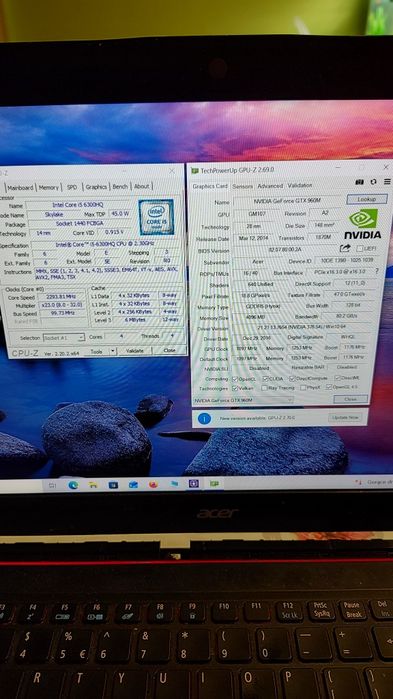Screen dimensions: 393x699
Task: Click the GPU value GM107 in GPU-Z
Action: point(258,214)
